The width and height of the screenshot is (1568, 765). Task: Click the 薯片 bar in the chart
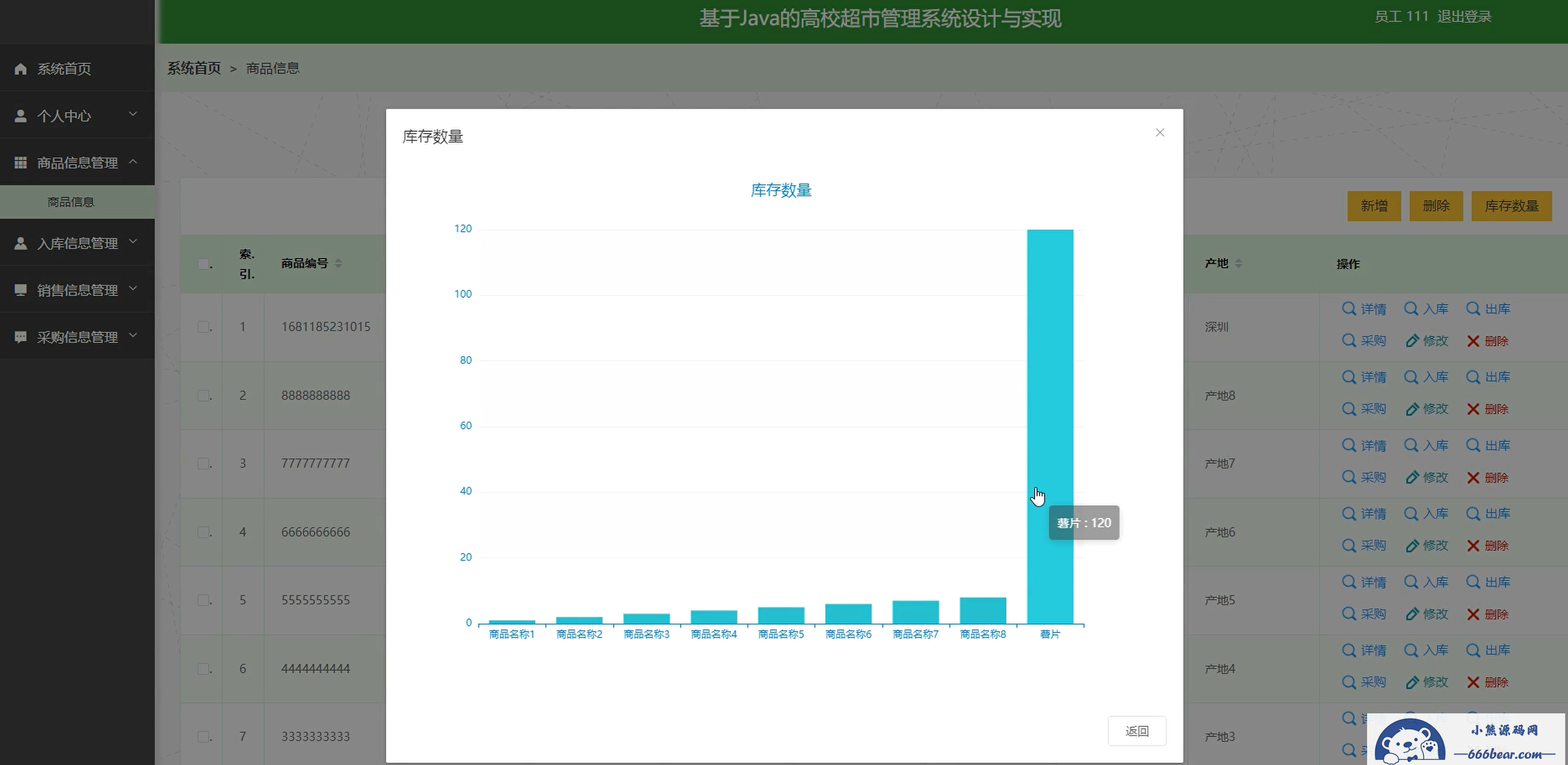click(1050, 426)
